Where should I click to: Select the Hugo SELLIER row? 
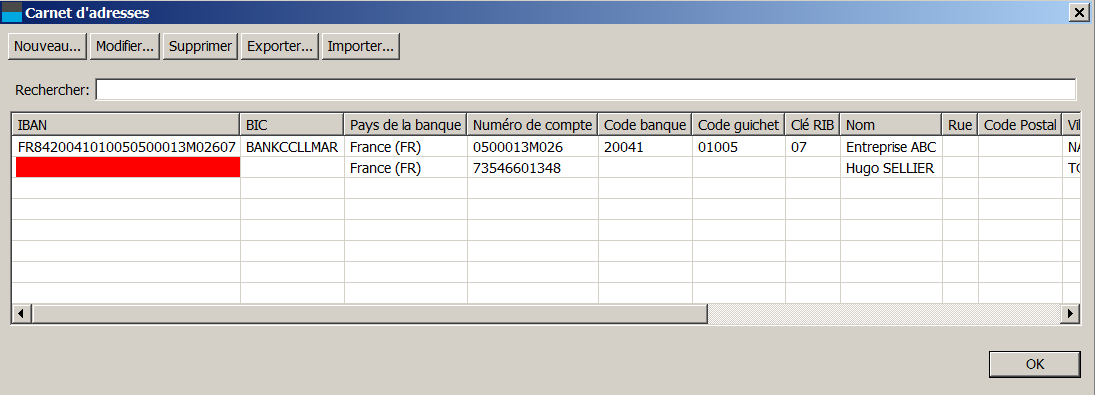(x=546, y=168)
